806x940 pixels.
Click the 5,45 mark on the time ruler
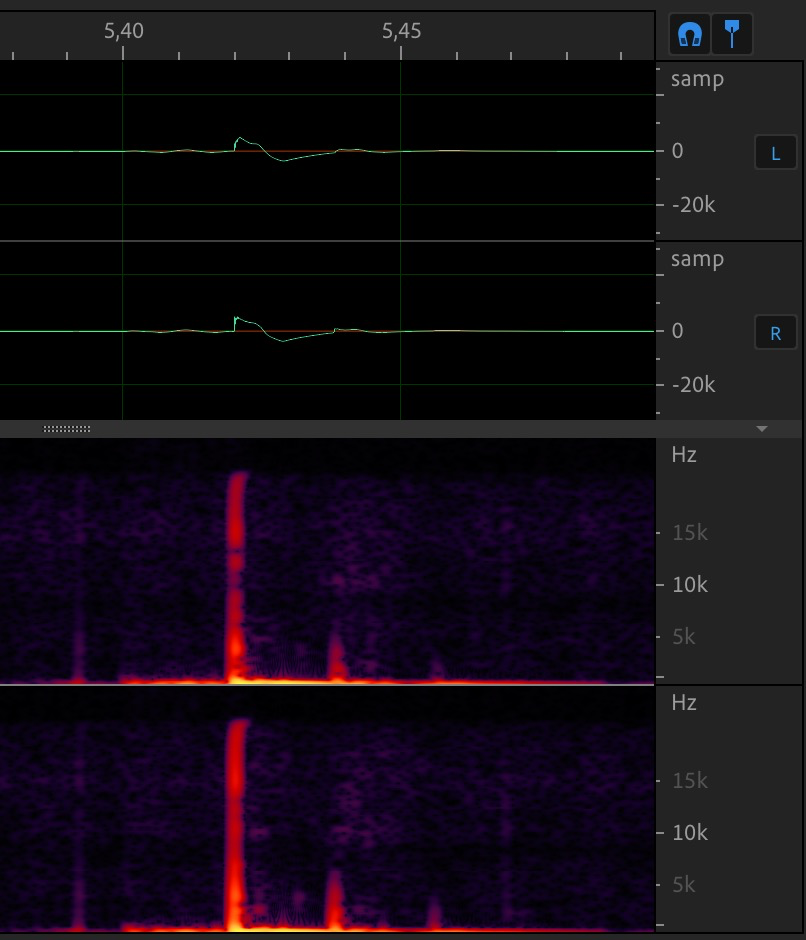click(401, 31)
